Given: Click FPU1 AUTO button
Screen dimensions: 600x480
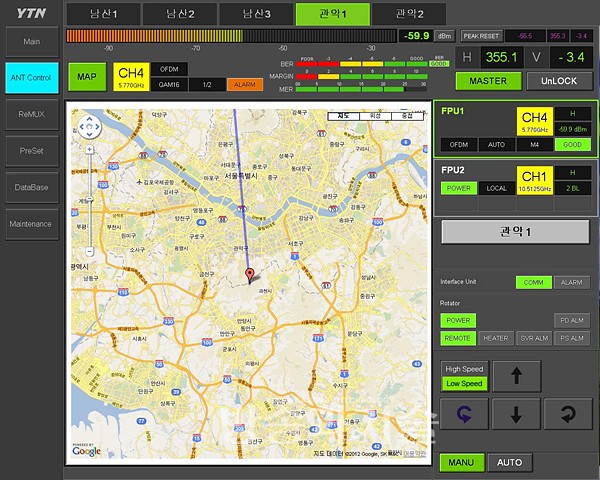Looking at the screenshot, I should (496, 144).
